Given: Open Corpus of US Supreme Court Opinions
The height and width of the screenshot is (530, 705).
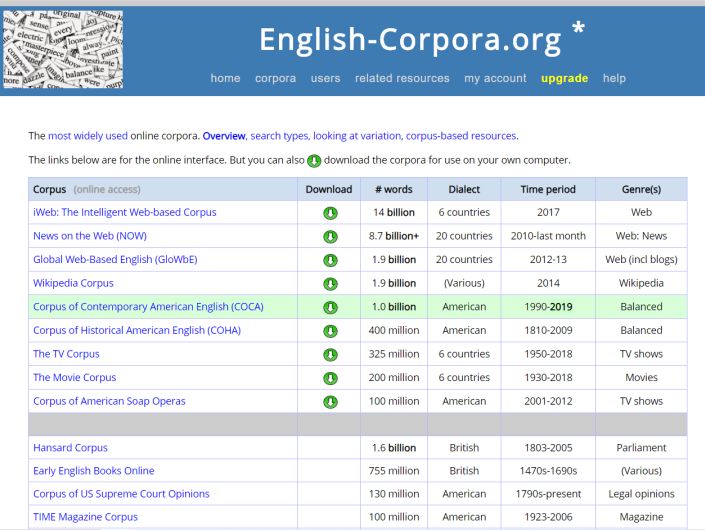Looking at the screenshot, I should (x=121, y=494).
